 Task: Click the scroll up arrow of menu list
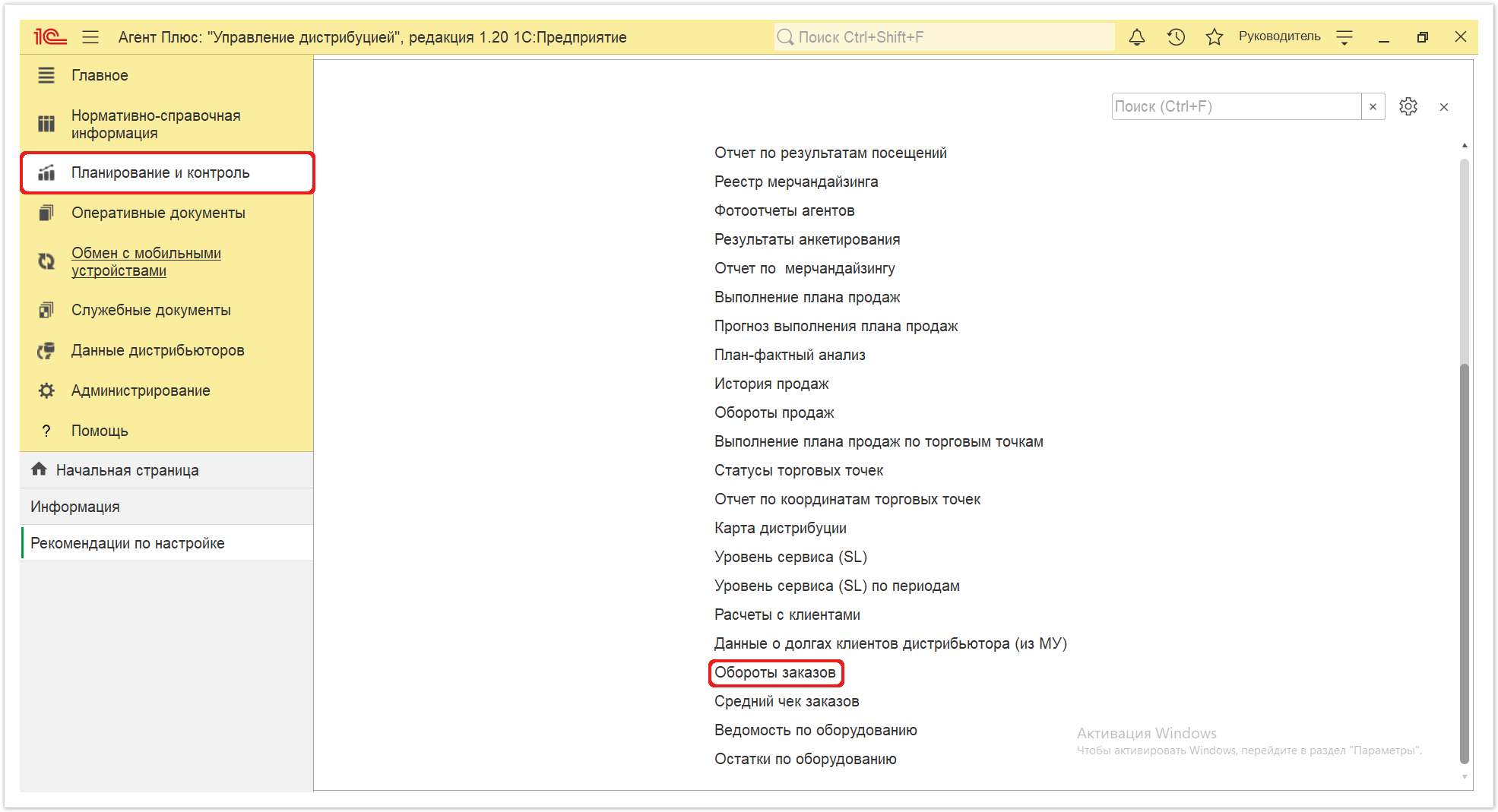click(1464, 145)
